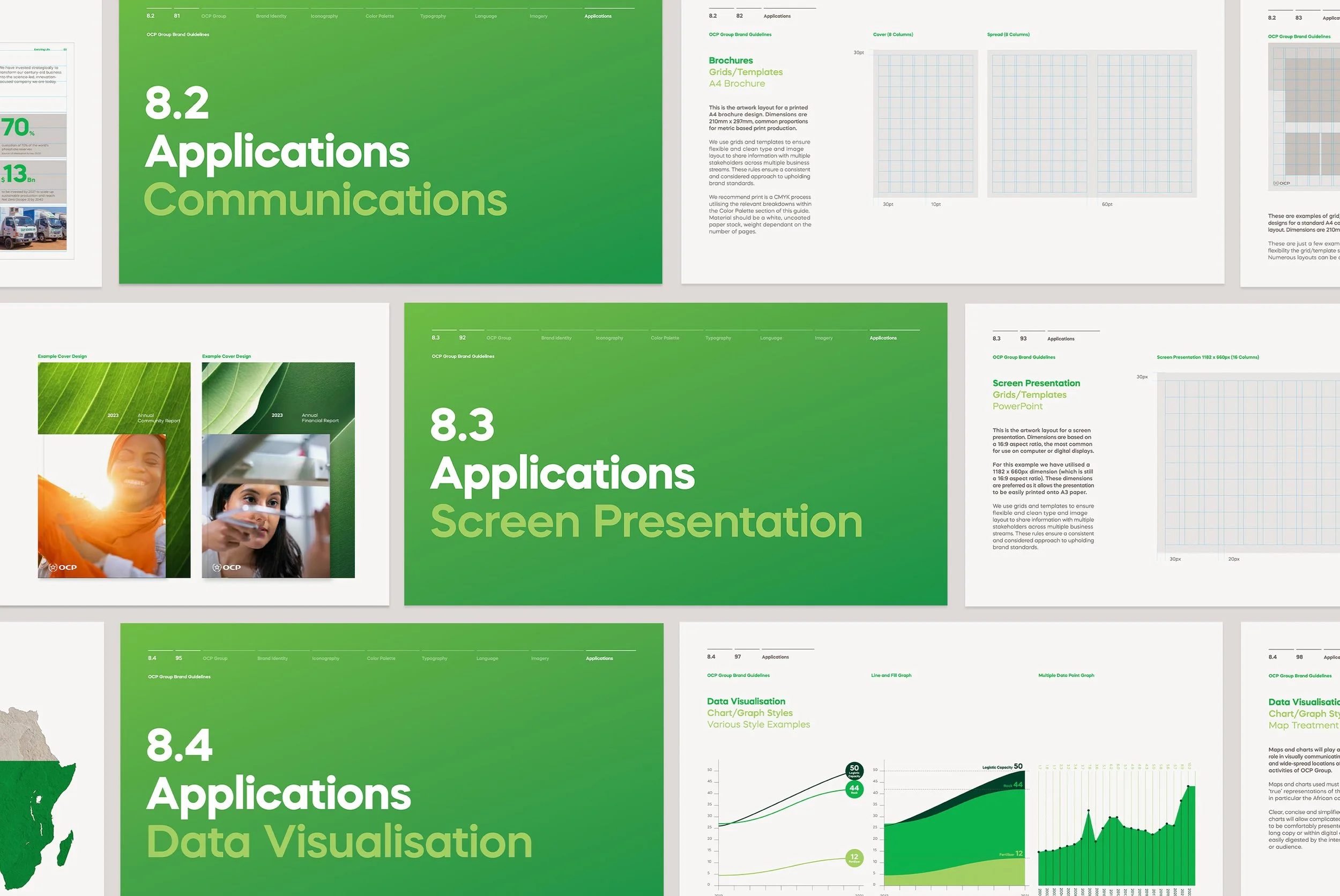Open the Annual Financial Report cover thumbnail
The image size is (1340, 896).
pos(278,470)
